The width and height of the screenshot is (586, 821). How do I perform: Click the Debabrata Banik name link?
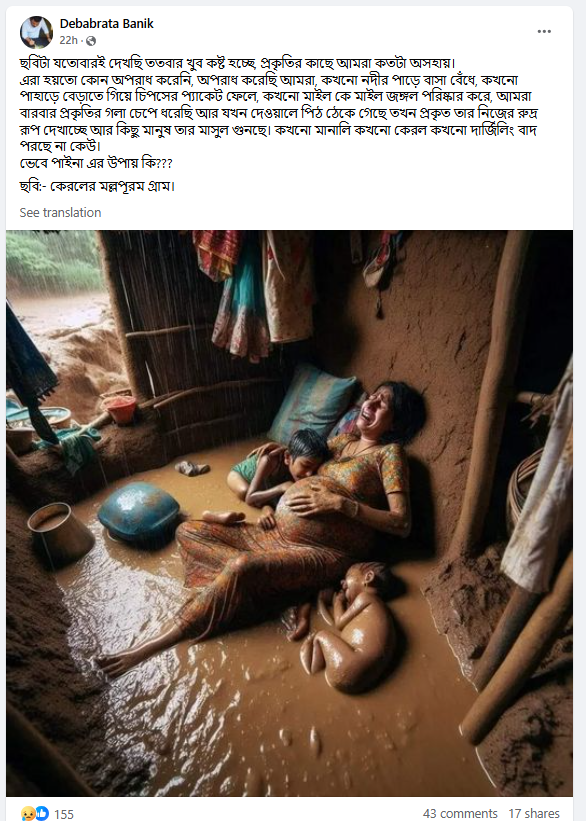pos(106,24)
